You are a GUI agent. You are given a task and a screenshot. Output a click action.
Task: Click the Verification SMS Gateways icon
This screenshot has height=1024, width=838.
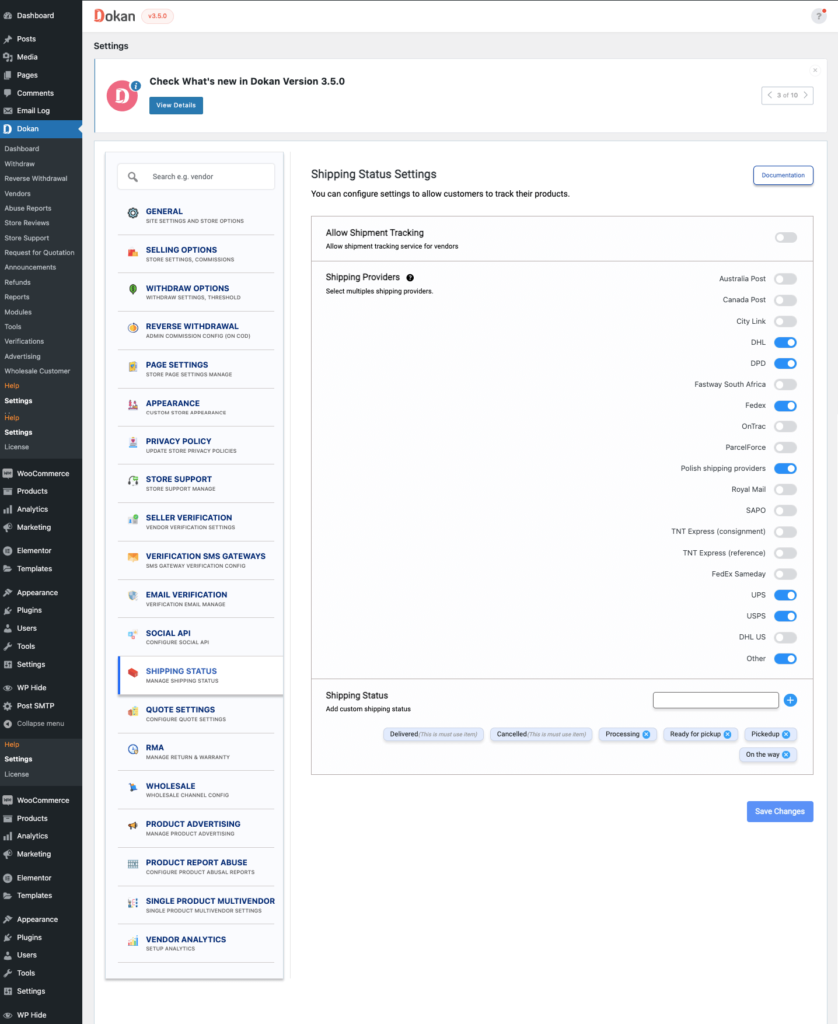tap(133, 557)
